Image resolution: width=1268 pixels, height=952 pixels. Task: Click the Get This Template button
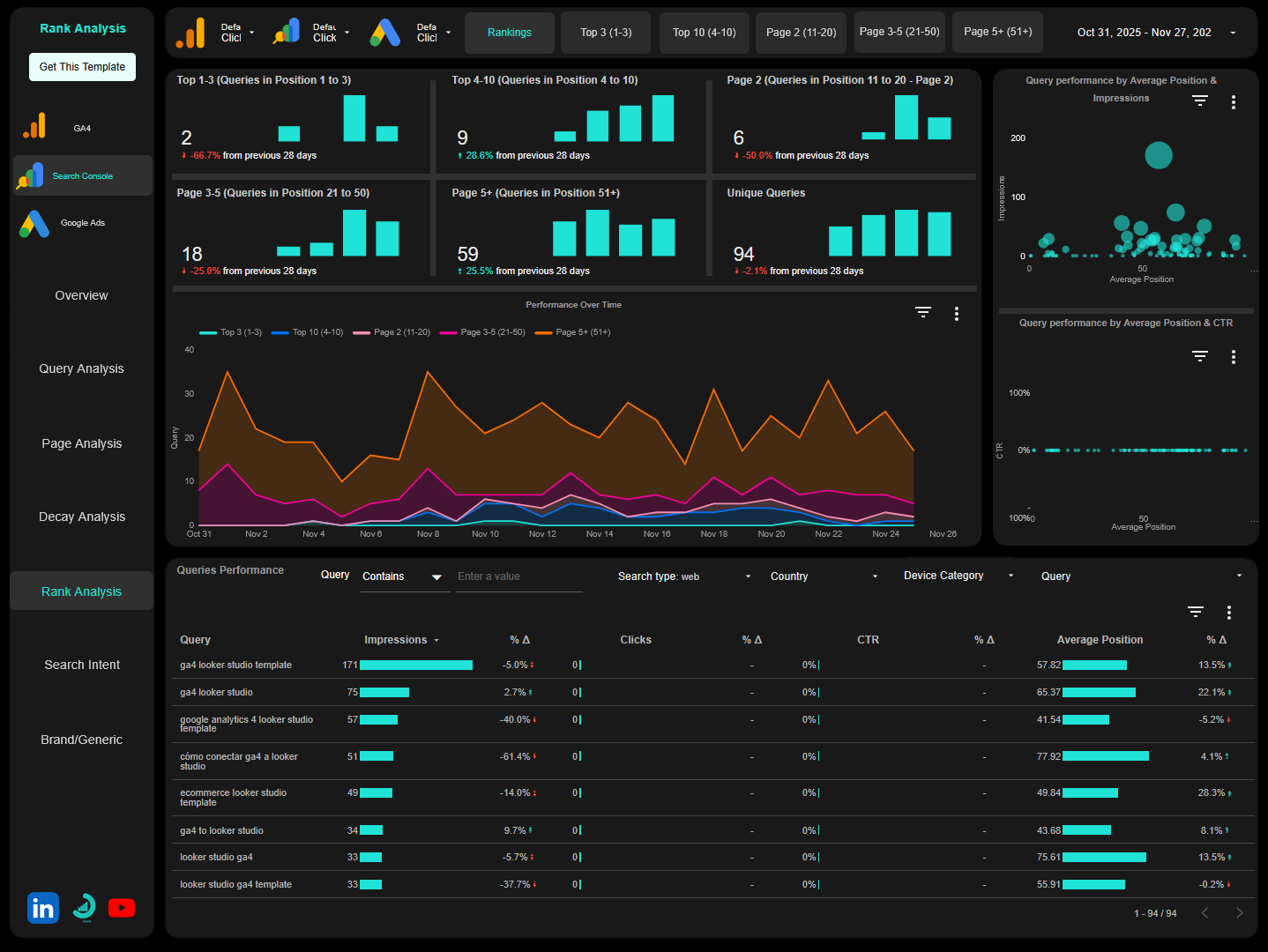tap(82, 66)
